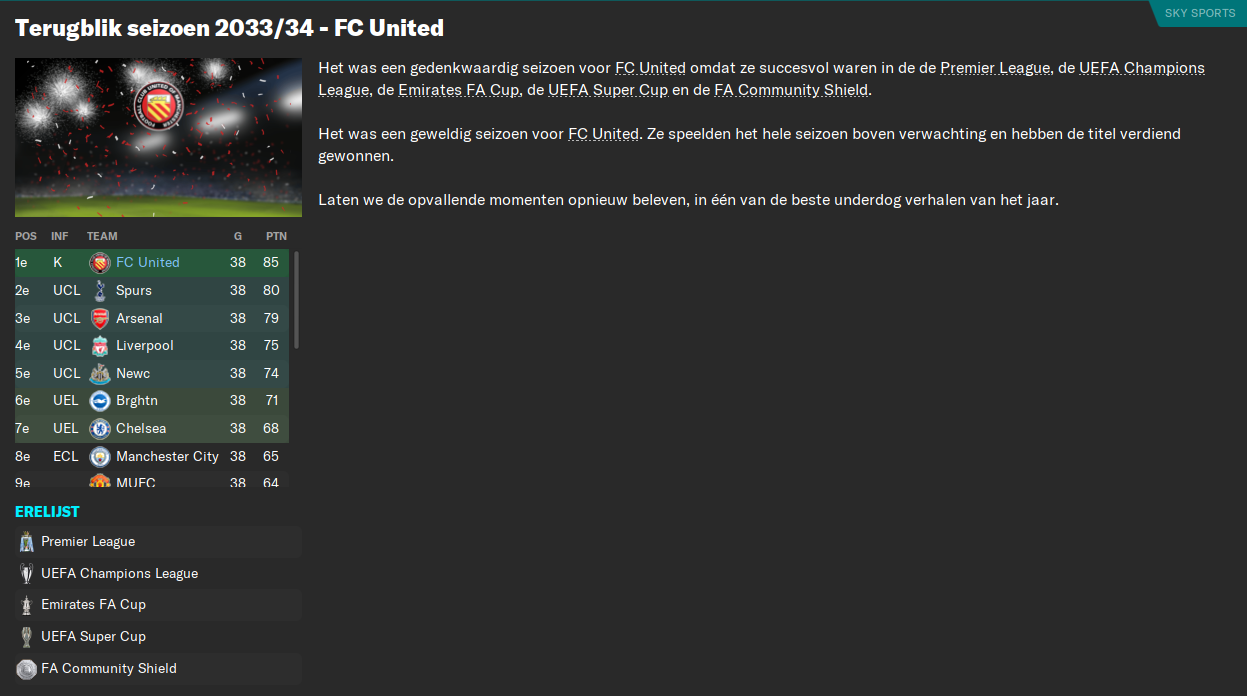Click the celebration fireworks image
The height and width of the screenshot is (696, 1247).
158,138
